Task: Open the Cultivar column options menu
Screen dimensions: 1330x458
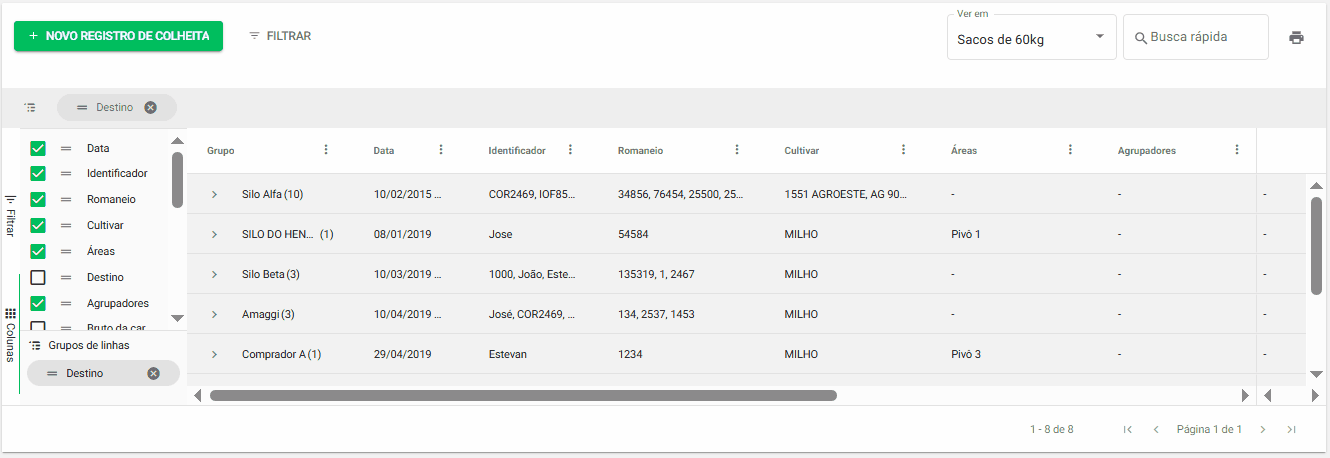Action: pos(903,150)
